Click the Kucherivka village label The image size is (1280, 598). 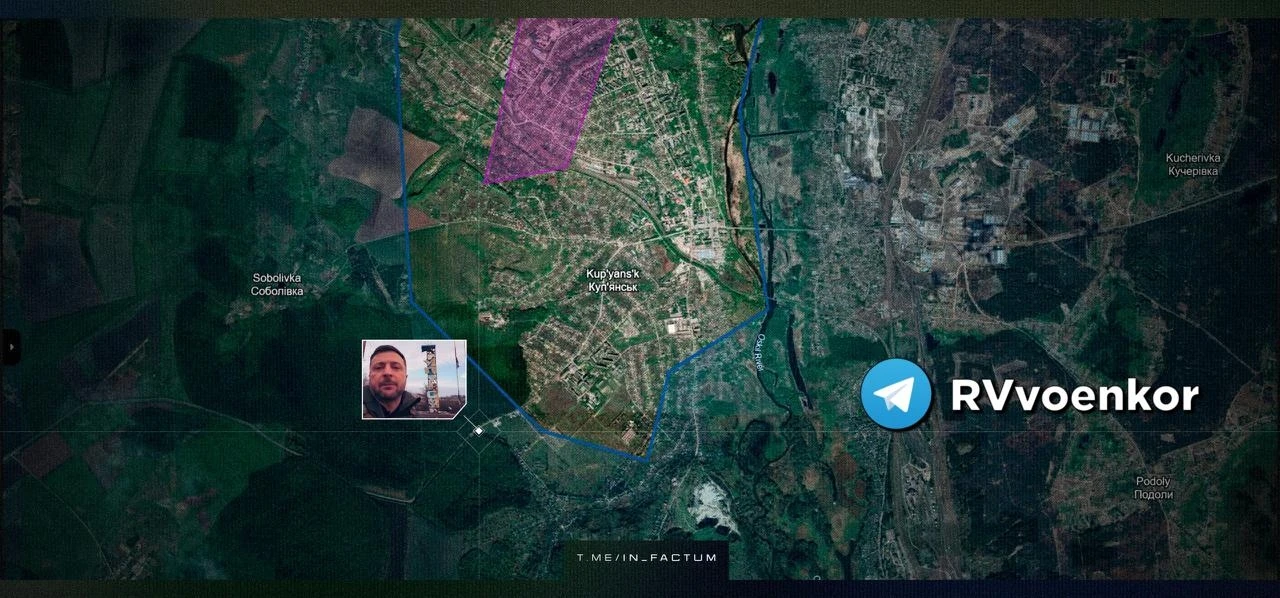point(1193,158)
